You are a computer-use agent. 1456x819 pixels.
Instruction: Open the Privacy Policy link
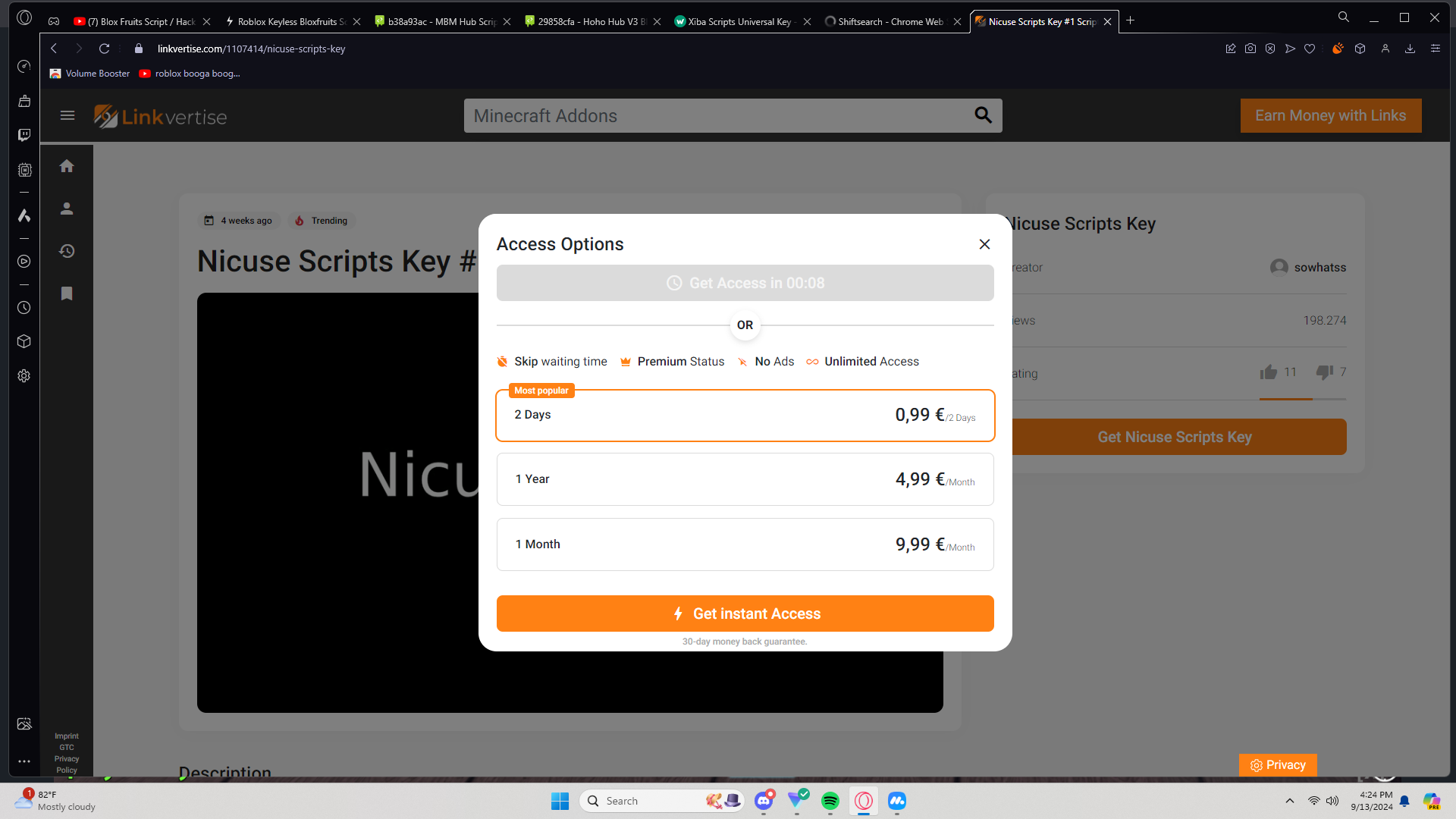(x=67, y=764)
